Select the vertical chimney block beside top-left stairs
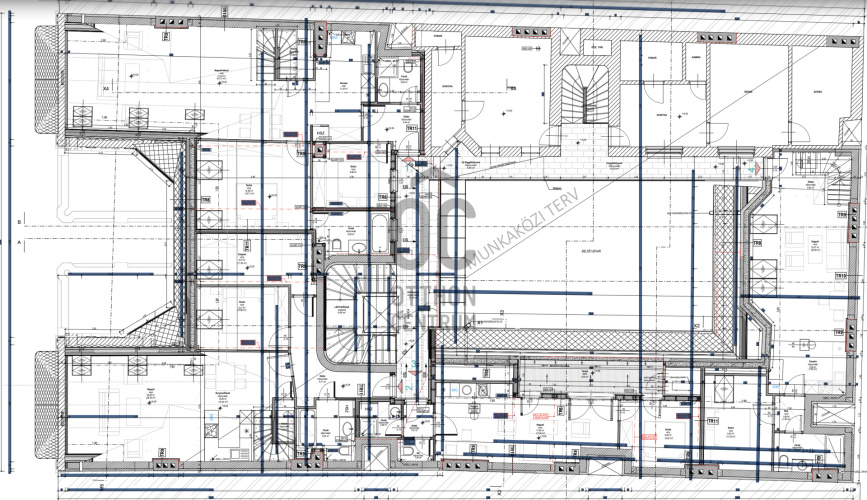867x500 pixels. click(x=319, y=40)
